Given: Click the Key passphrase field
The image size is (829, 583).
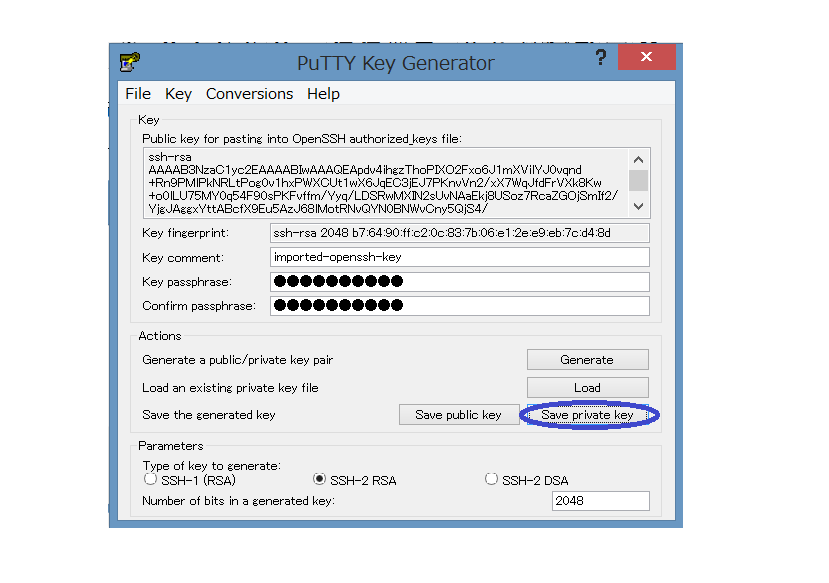Looking at the screenshot, I should 459,282.
